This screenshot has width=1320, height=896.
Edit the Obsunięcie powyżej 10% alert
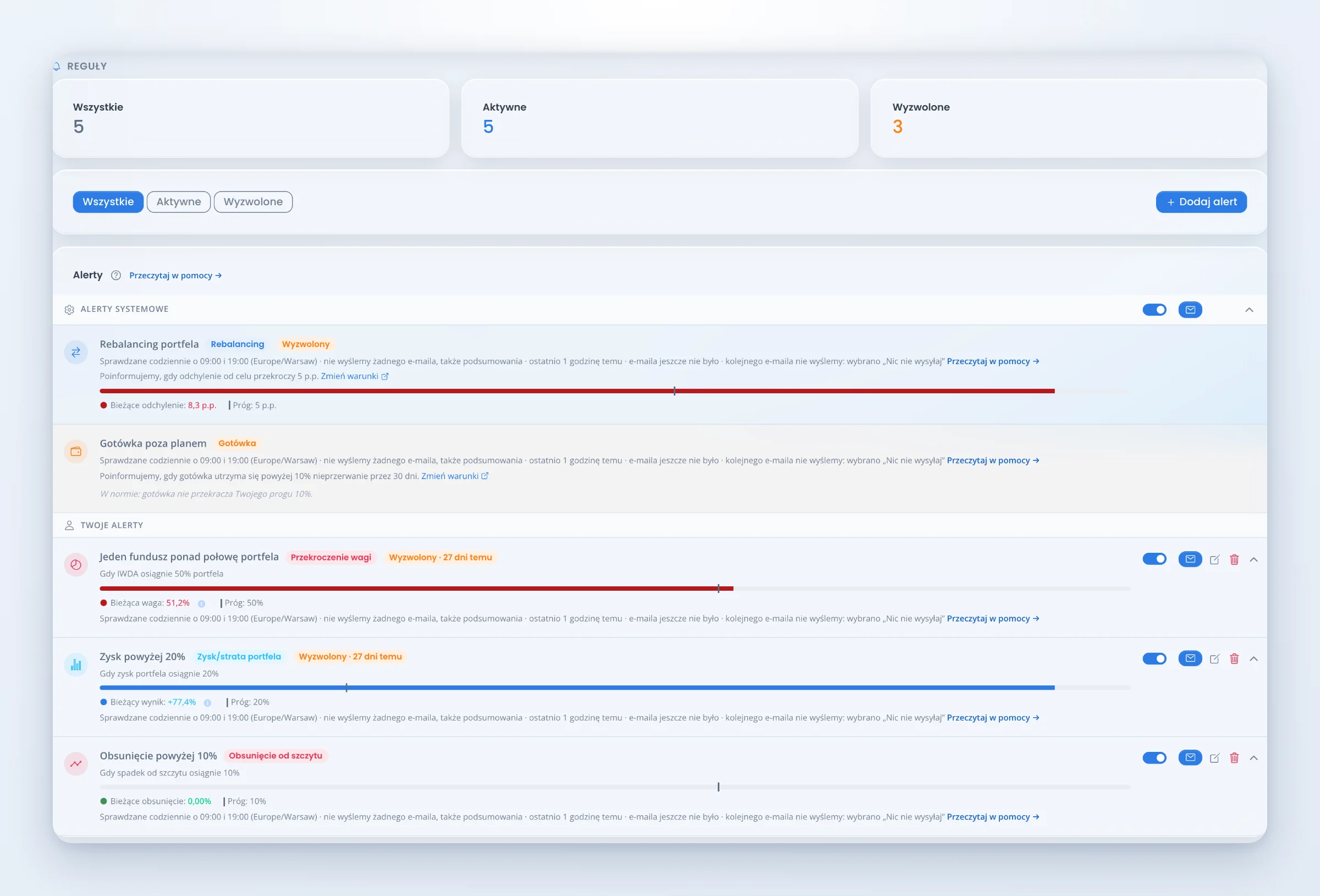(x=1214, y=758)
